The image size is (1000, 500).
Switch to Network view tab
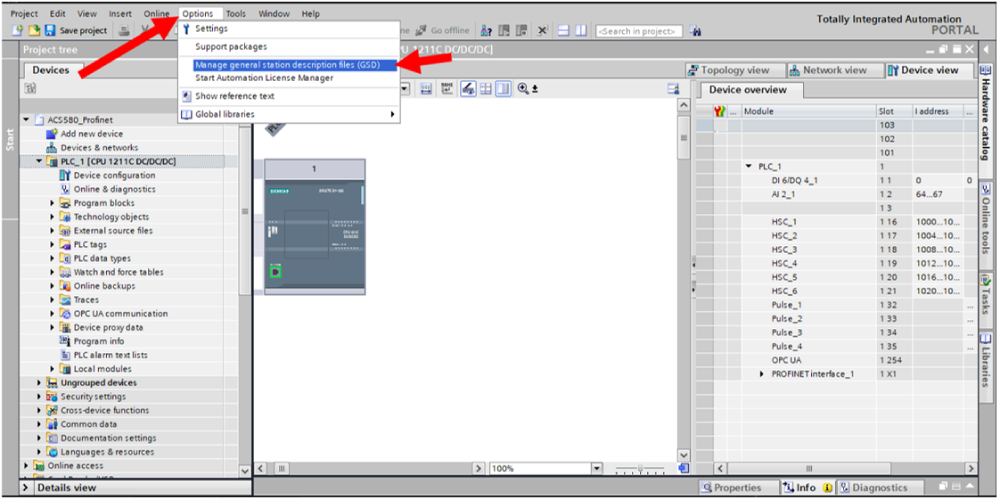834,70
